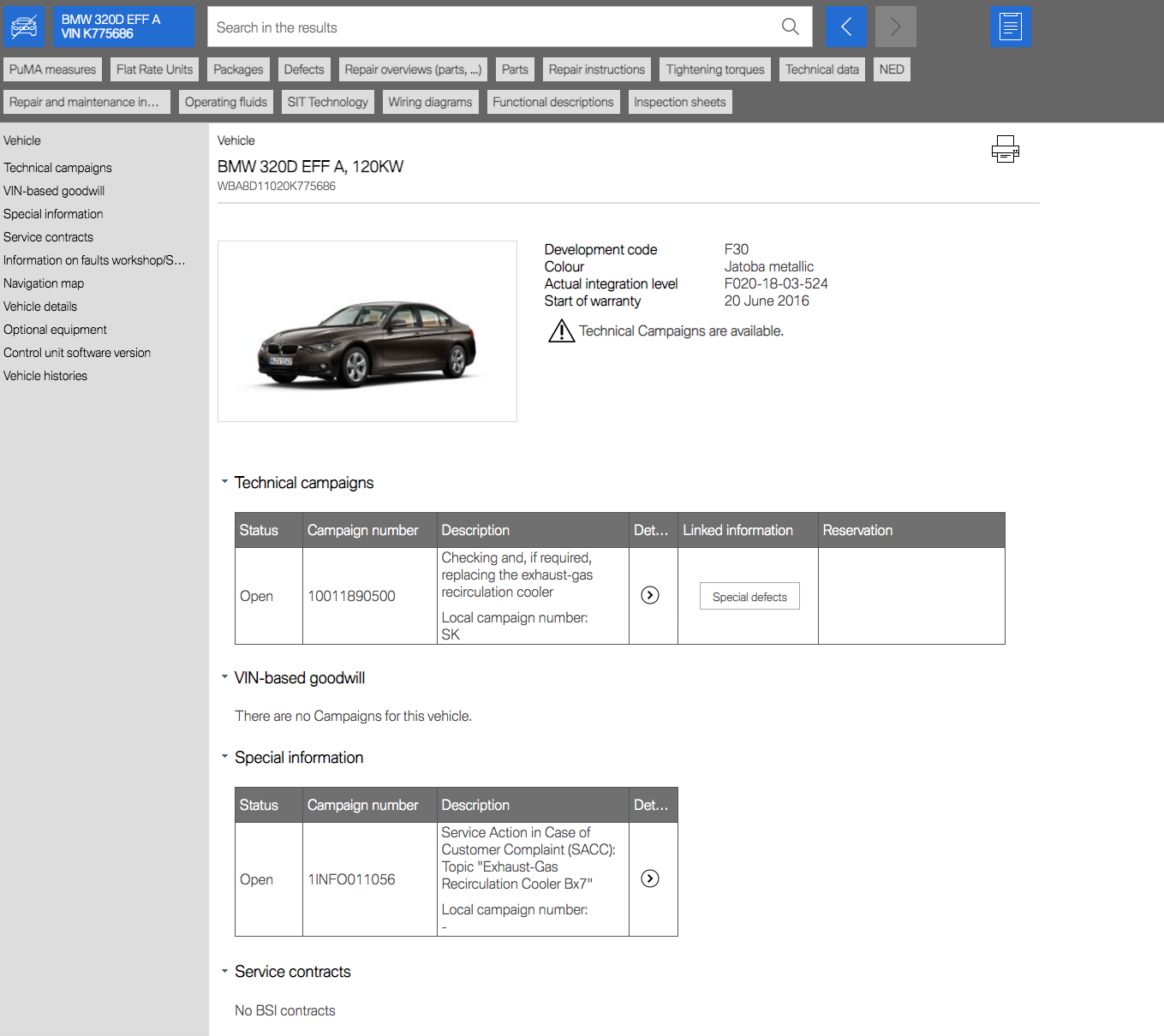This screenshot has width=1164, height=1036.
Task: Open the Tightening torques tab
Action: pos(715,69)
